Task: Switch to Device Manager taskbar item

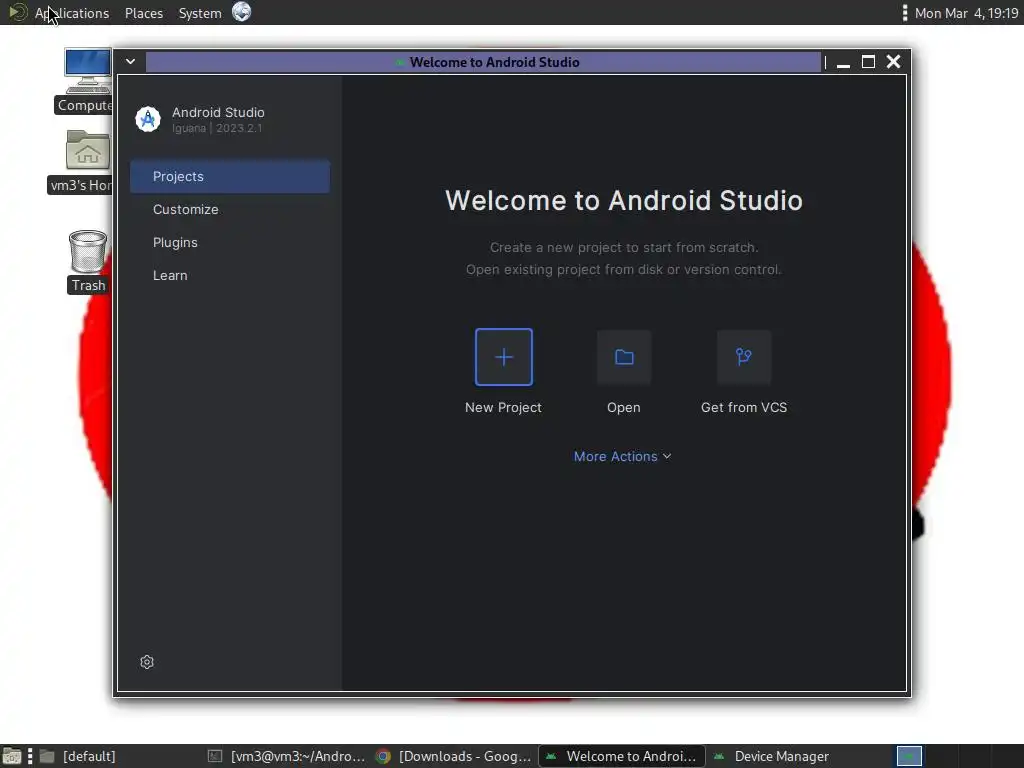Action: (781, 756)
